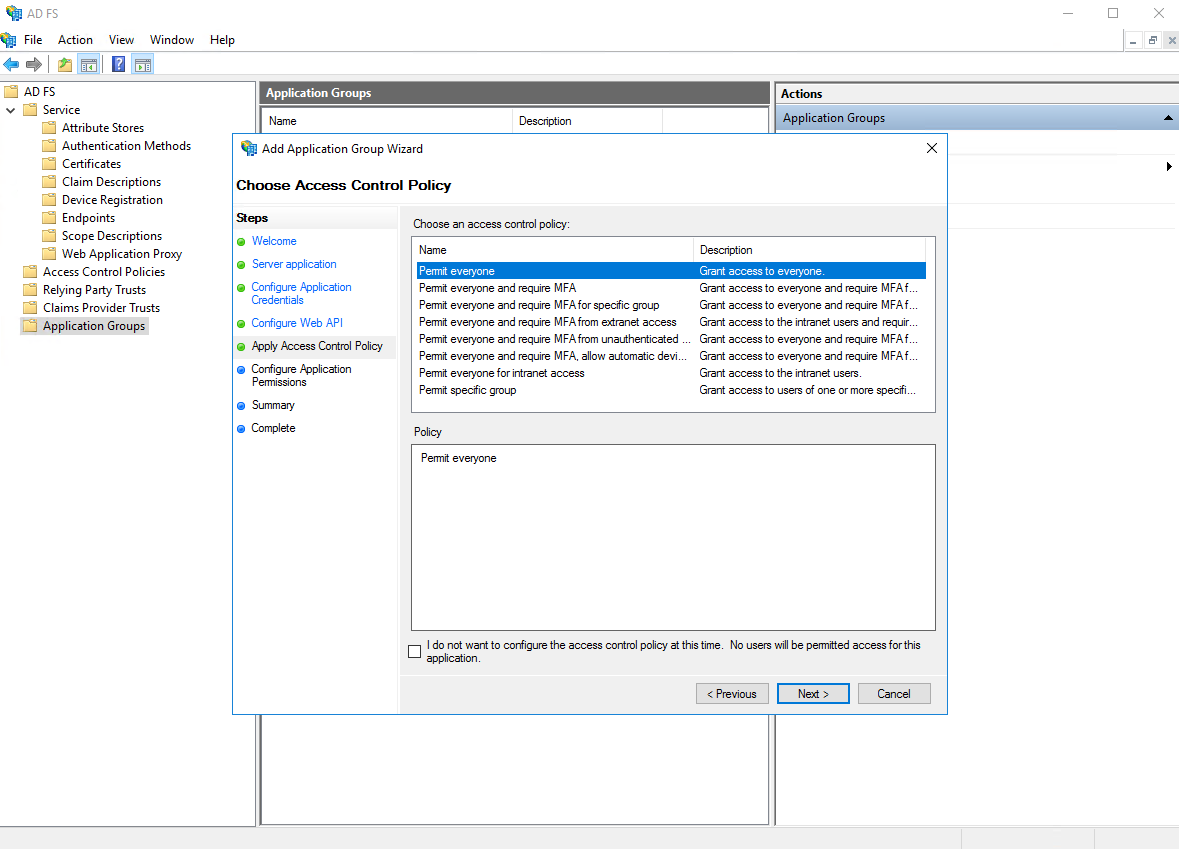Viewport: 1179px width, 849px height.
Task: Open the View menu
Action: tap(121, 40)
